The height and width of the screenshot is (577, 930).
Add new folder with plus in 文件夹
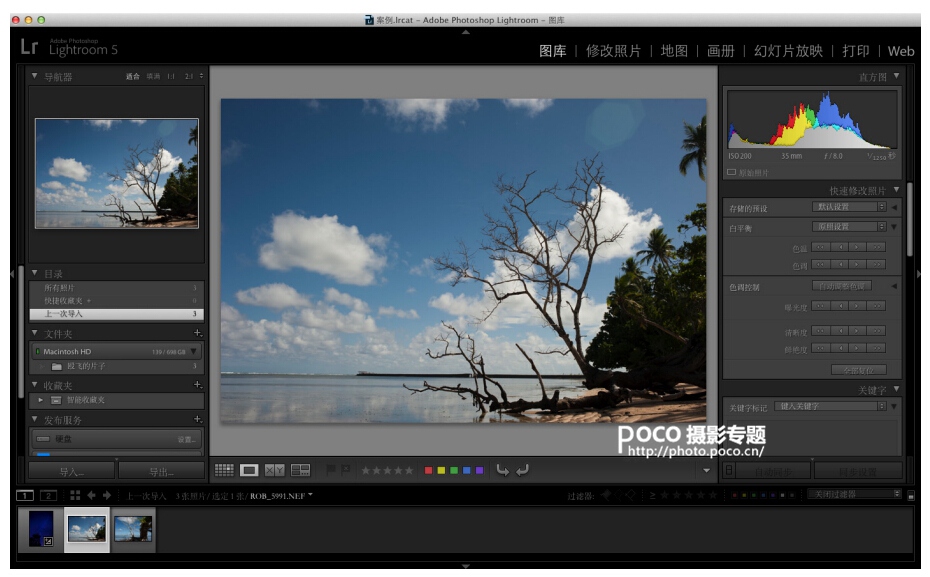coord(198,333)
